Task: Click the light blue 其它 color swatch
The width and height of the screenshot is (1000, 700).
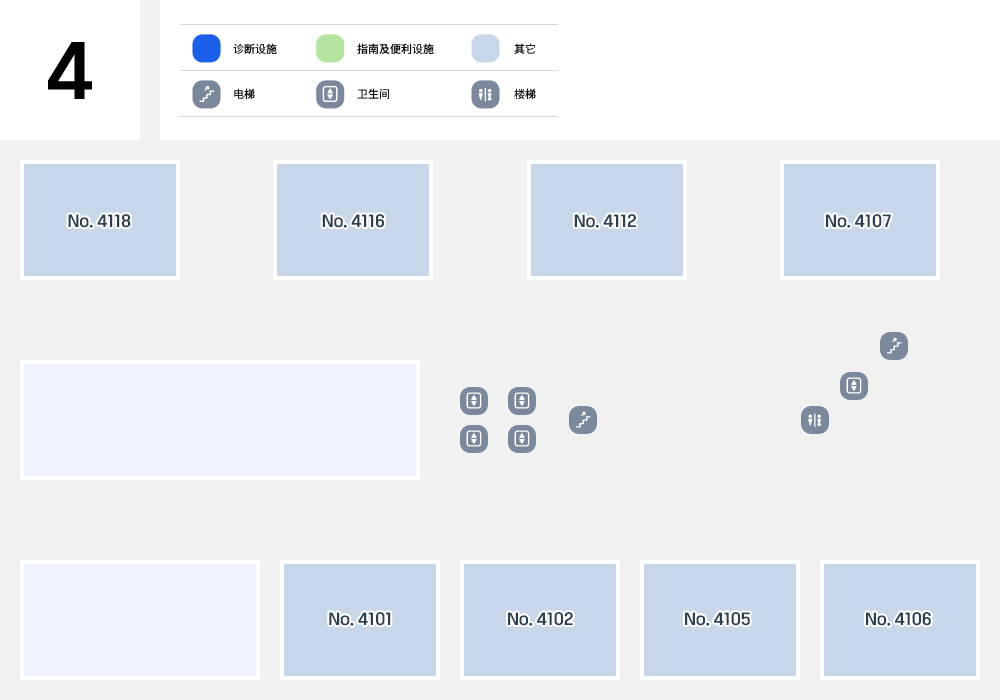Action: 485,48
